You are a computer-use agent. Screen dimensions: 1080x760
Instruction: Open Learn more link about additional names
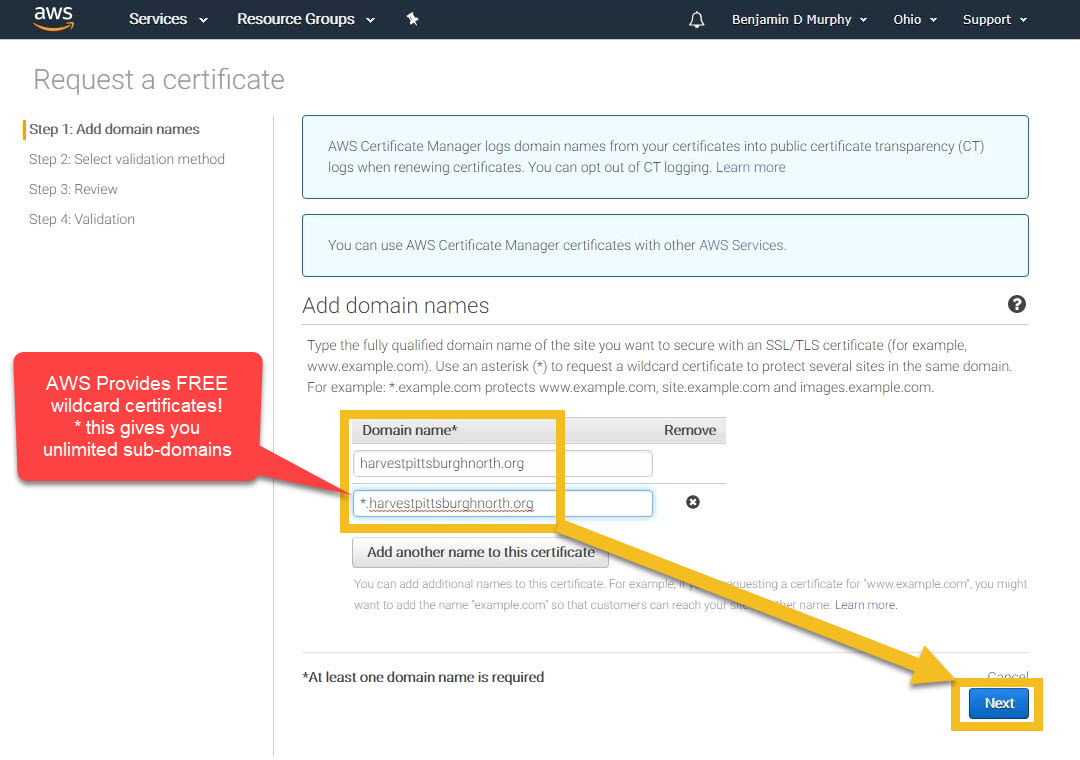tap(865, 605)
